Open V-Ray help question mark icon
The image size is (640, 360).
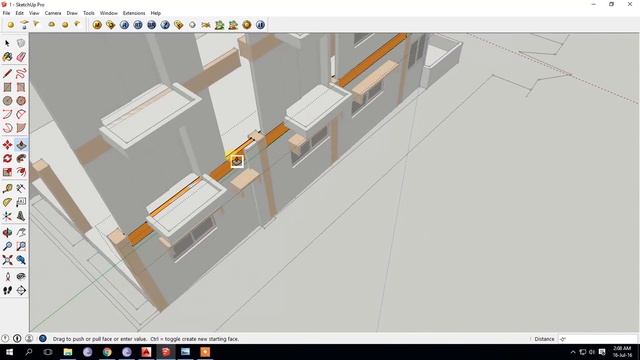(165, 25)
